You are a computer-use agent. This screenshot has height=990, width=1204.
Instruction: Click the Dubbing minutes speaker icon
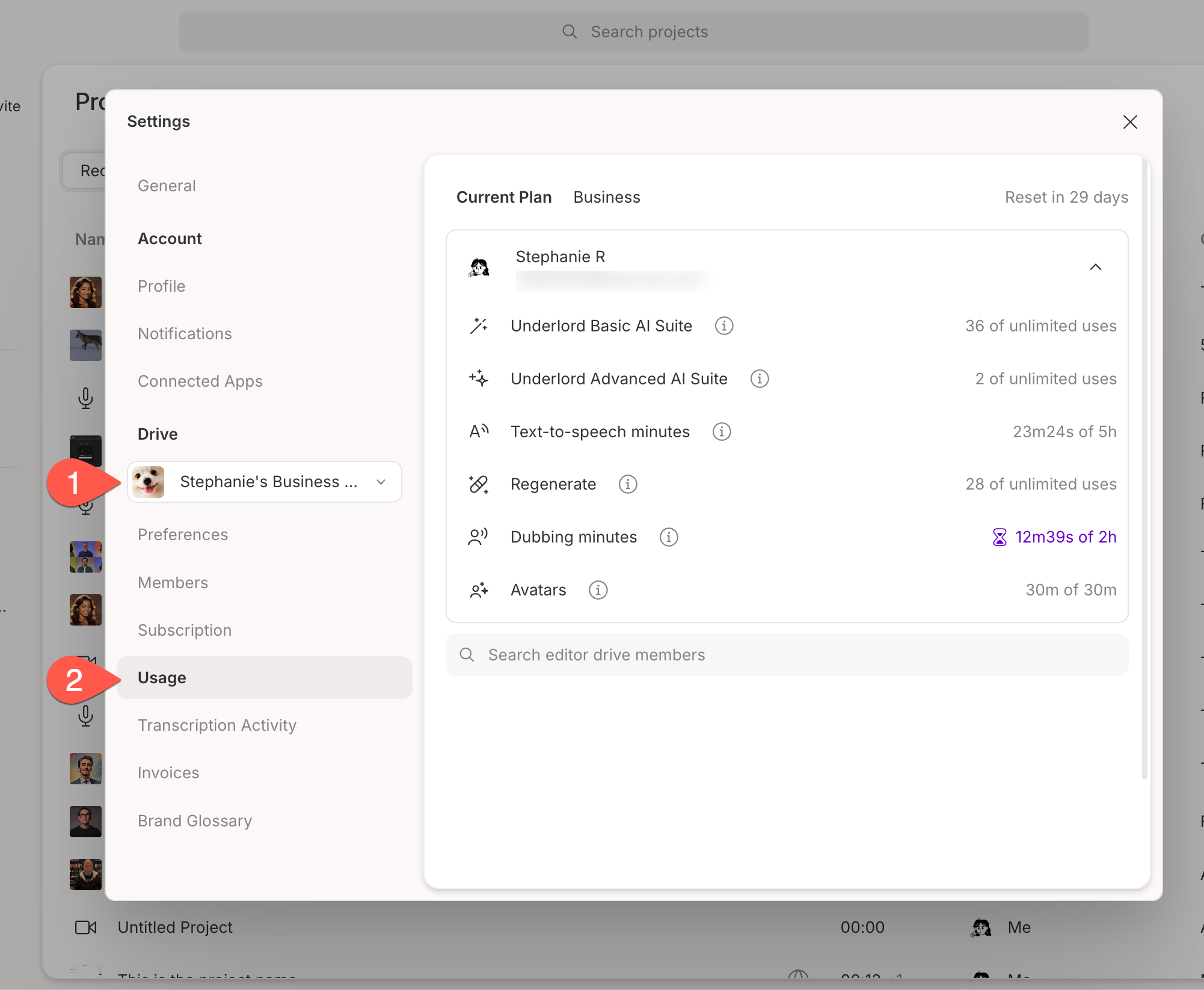478,537
